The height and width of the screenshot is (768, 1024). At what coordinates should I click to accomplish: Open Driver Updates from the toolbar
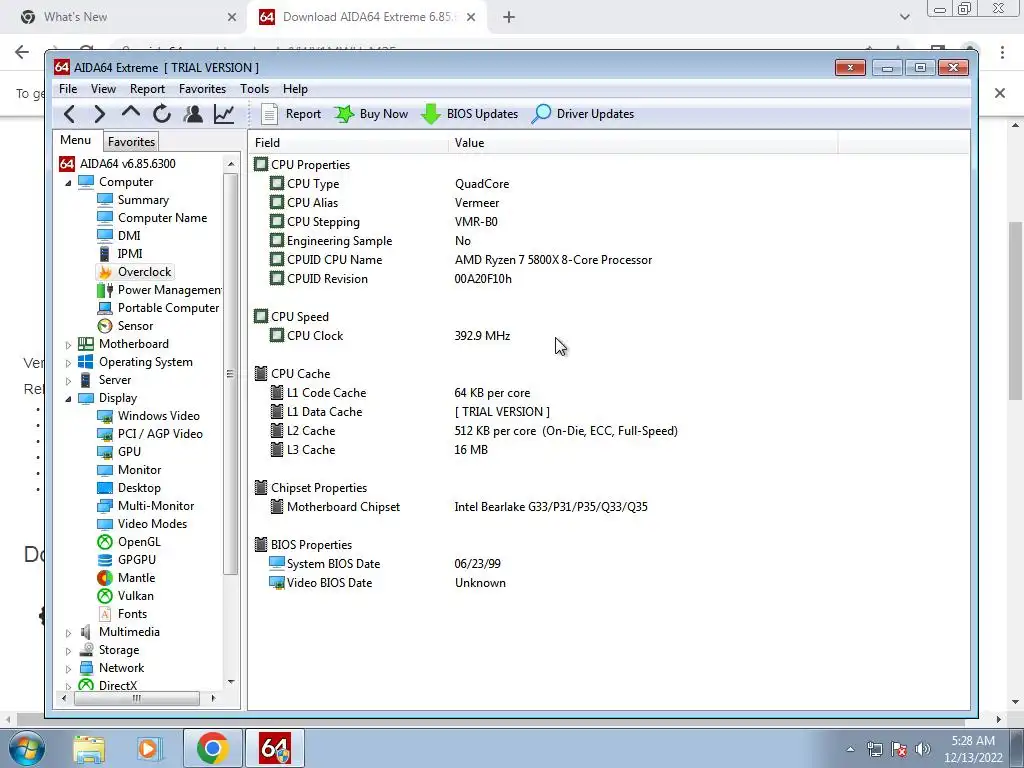(x=583, y=114)
